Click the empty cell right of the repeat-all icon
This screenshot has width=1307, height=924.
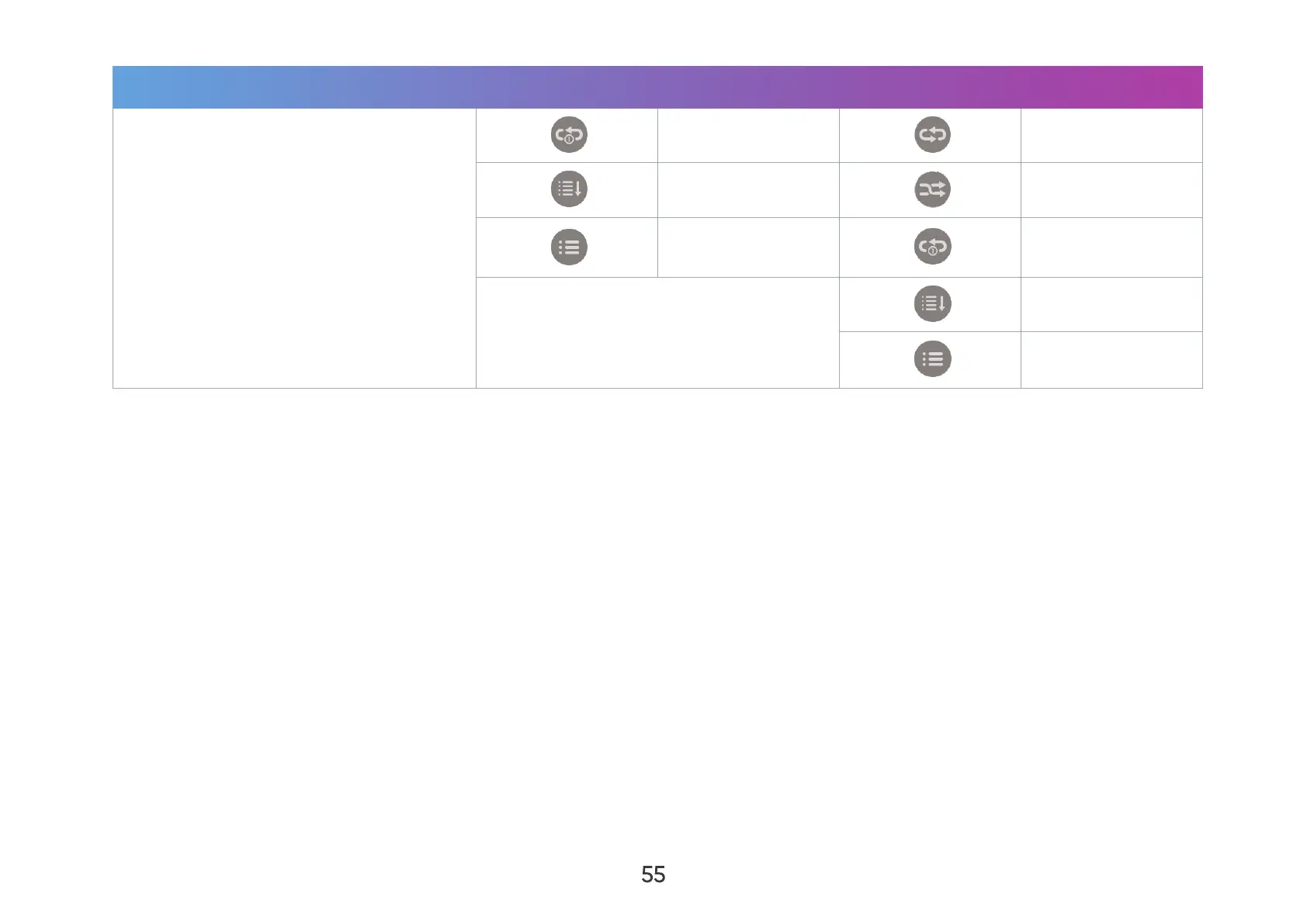pyautogui.click(x=1111, y=136)
